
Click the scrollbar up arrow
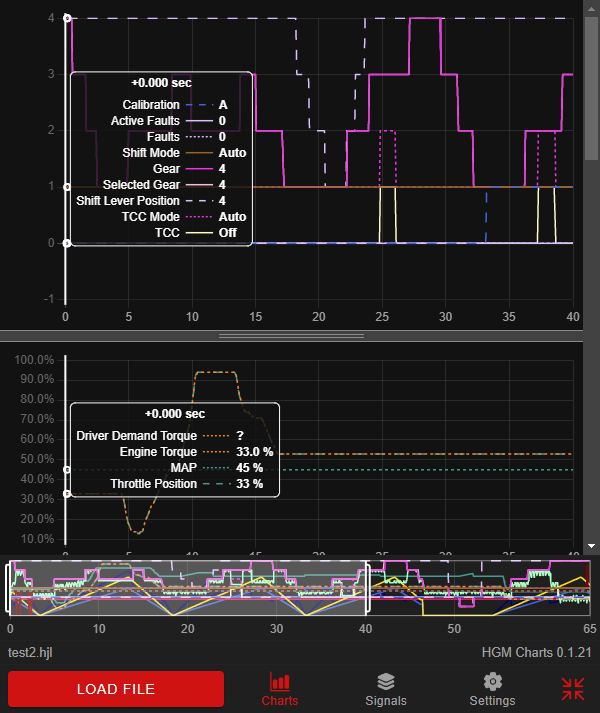pos(592,7)
